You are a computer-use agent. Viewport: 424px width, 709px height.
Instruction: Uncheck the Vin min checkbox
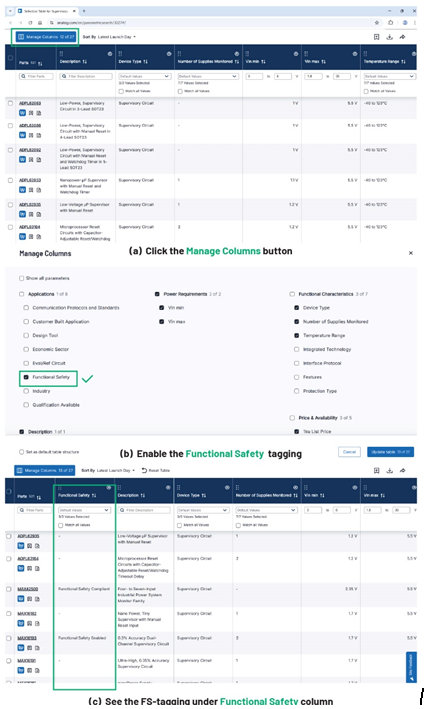pyautogui.click(x=161, y=308)
